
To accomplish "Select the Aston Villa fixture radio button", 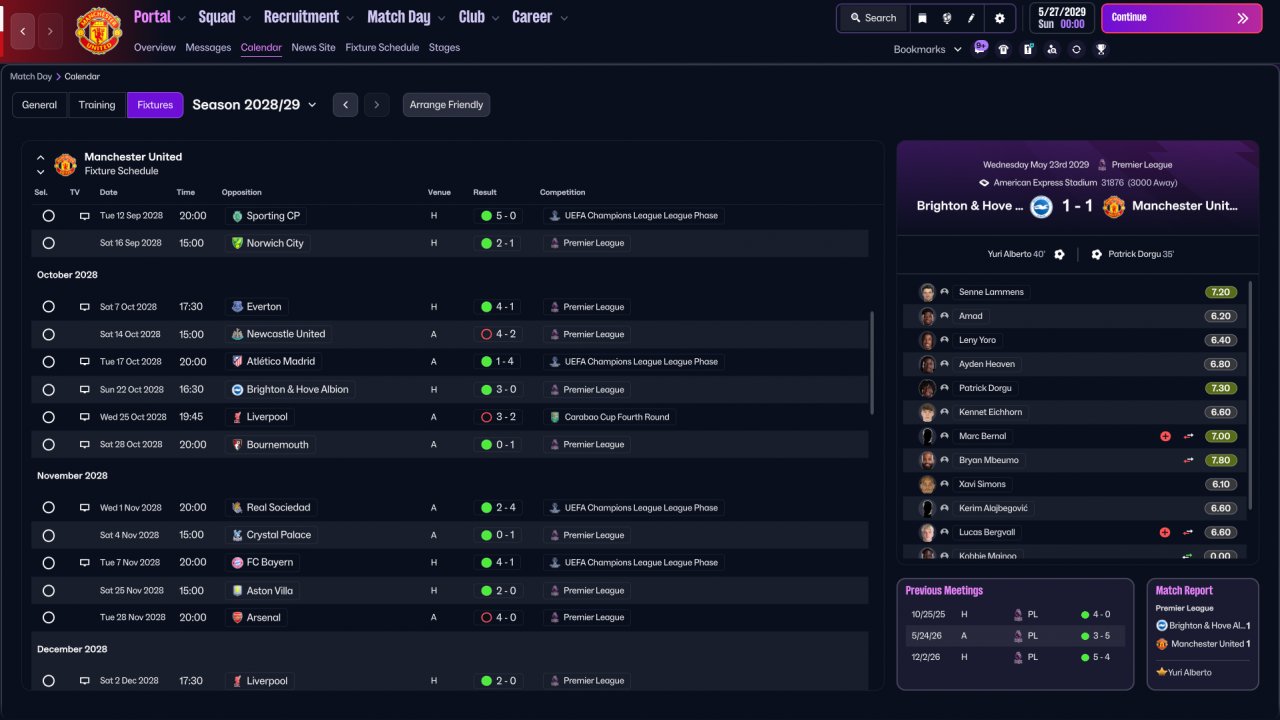I will (x=48, y=591).
